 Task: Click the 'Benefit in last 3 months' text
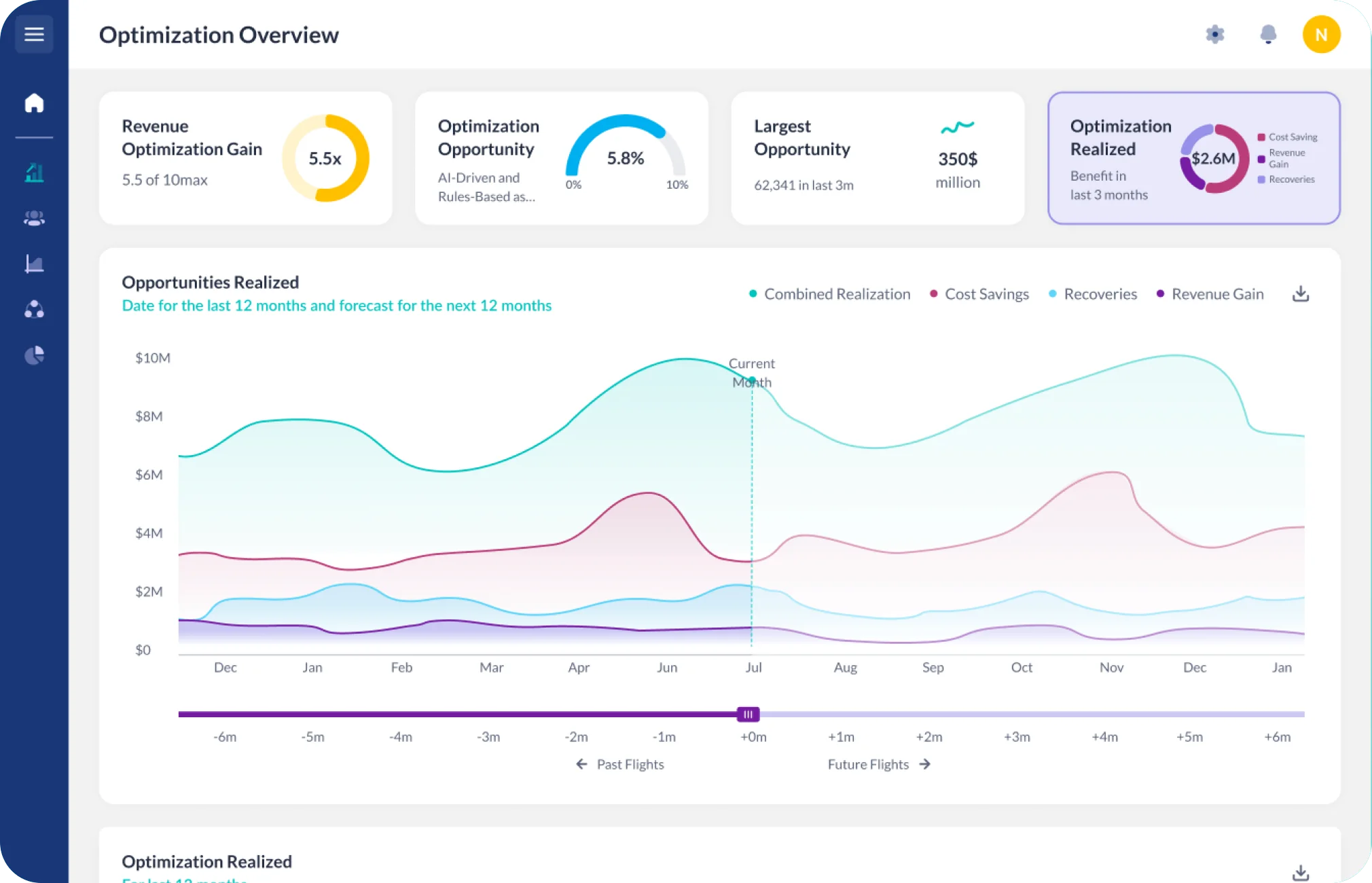click(x=1108, y=185)
